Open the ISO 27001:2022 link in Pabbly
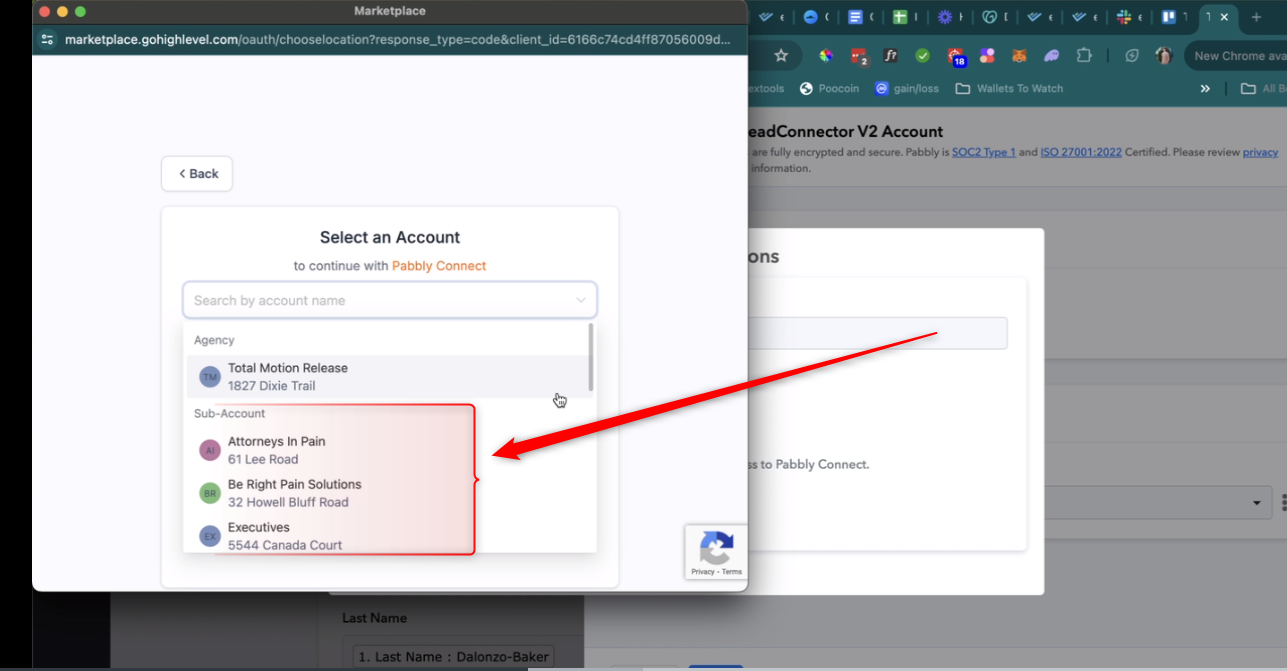The width and height of the screenshot is (1287, 671). coord(1081,152)
